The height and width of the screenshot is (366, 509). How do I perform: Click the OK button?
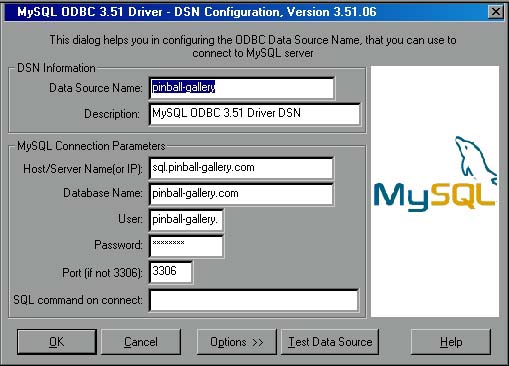pyautogui.click(x=57, y=342)
